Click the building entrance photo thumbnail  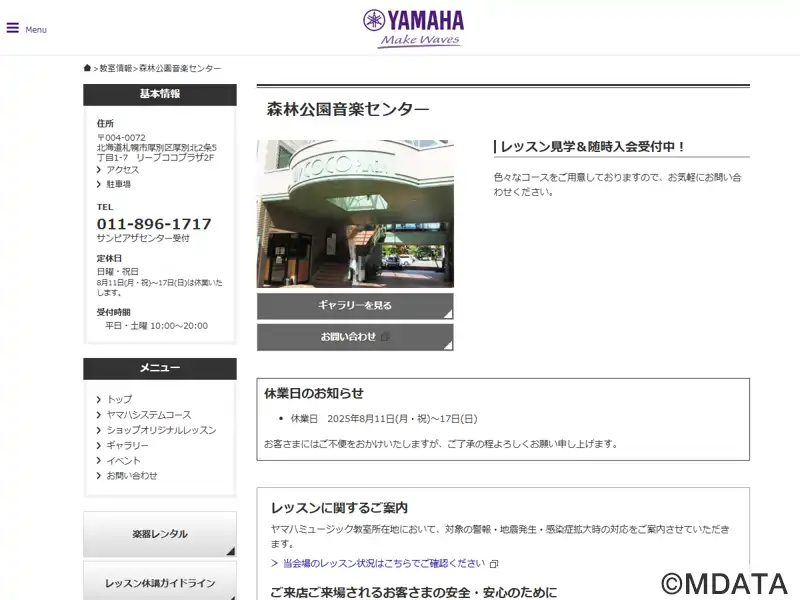tap(355, 214)
